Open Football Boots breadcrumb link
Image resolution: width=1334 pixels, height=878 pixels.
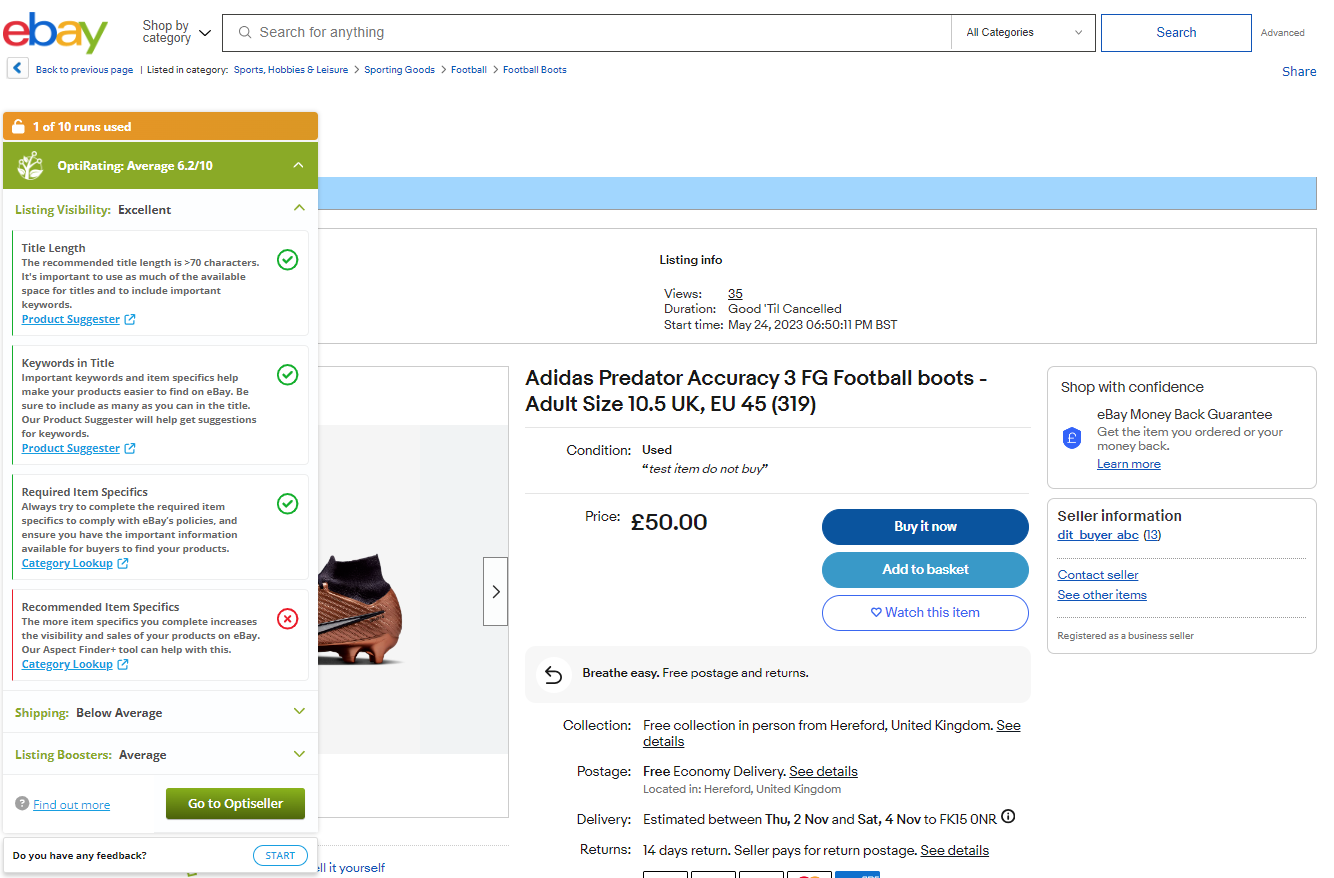click(x=535, y=70)
